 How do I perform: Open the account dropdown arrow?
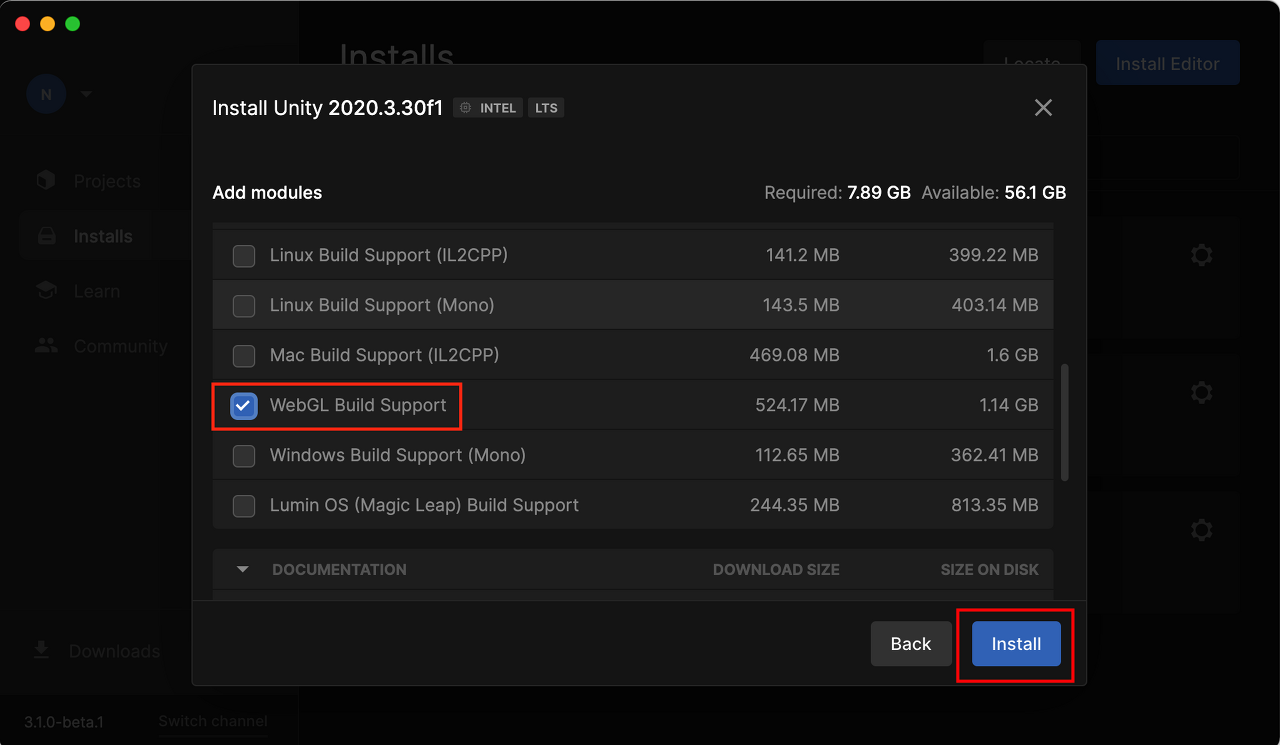tap(86, 94)
